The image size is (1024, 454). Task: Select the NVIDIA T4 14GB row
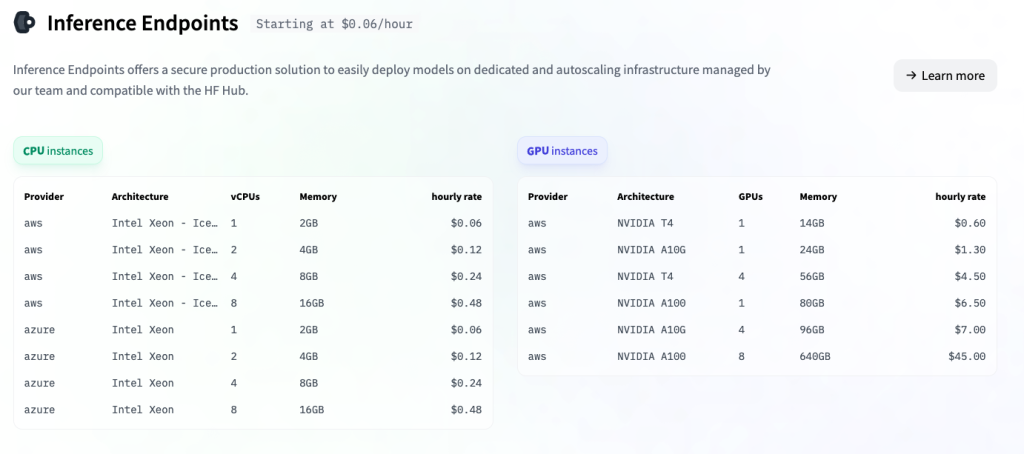(756, 223)
